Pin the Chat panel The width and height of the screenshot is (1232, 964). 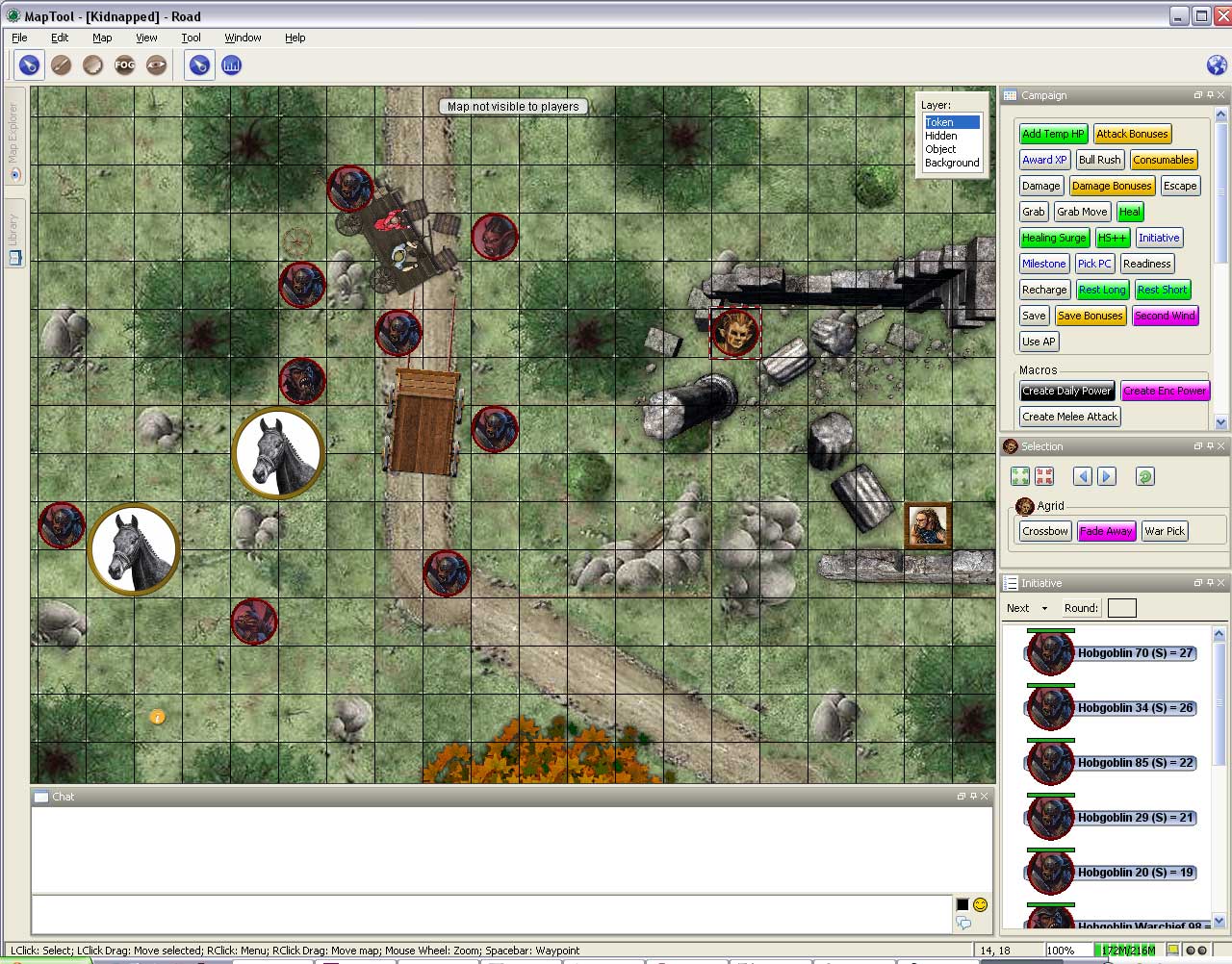point(972,797)
